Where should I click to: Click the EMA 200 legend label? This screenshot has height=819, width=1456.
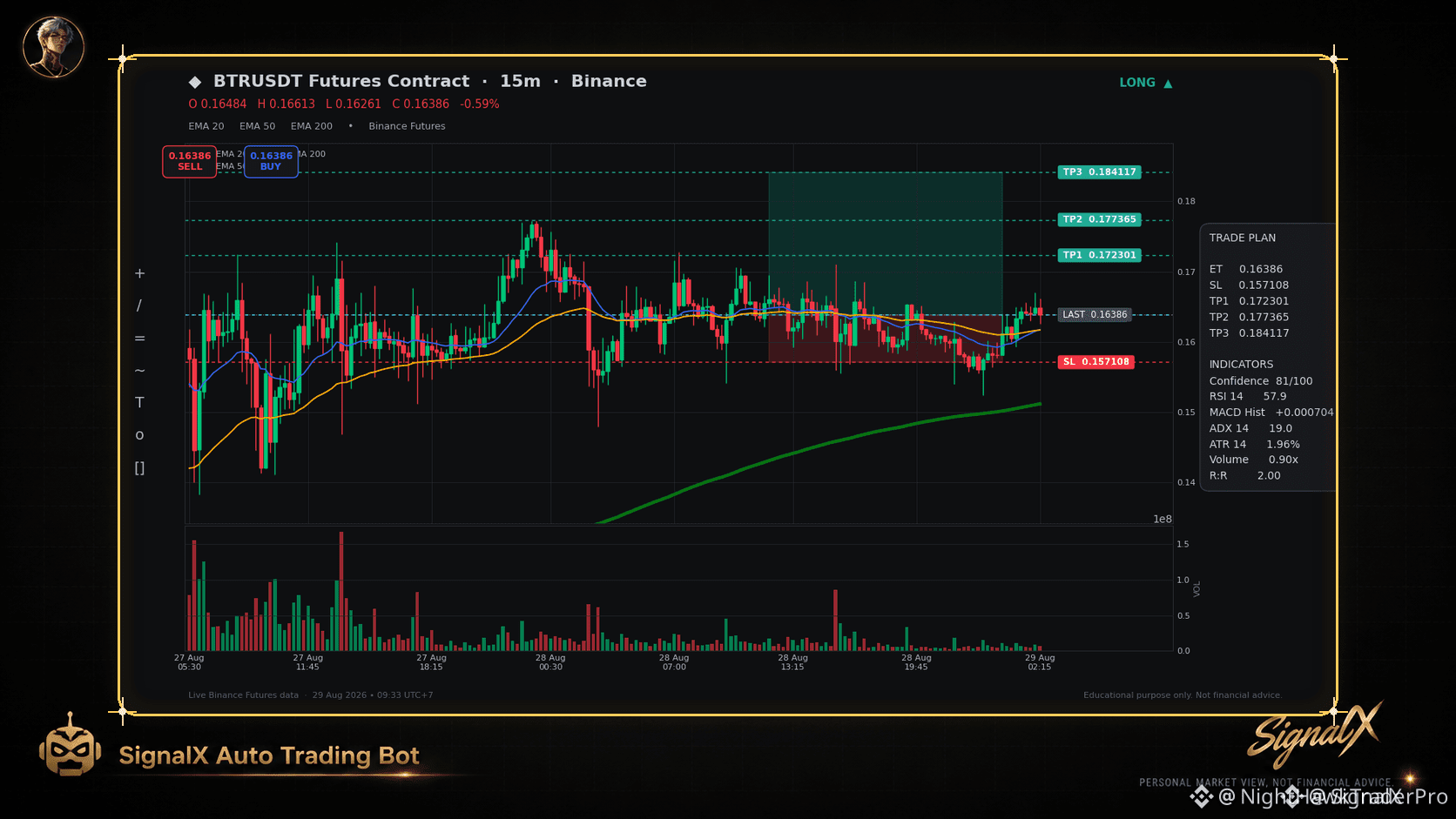coord(312,126)
